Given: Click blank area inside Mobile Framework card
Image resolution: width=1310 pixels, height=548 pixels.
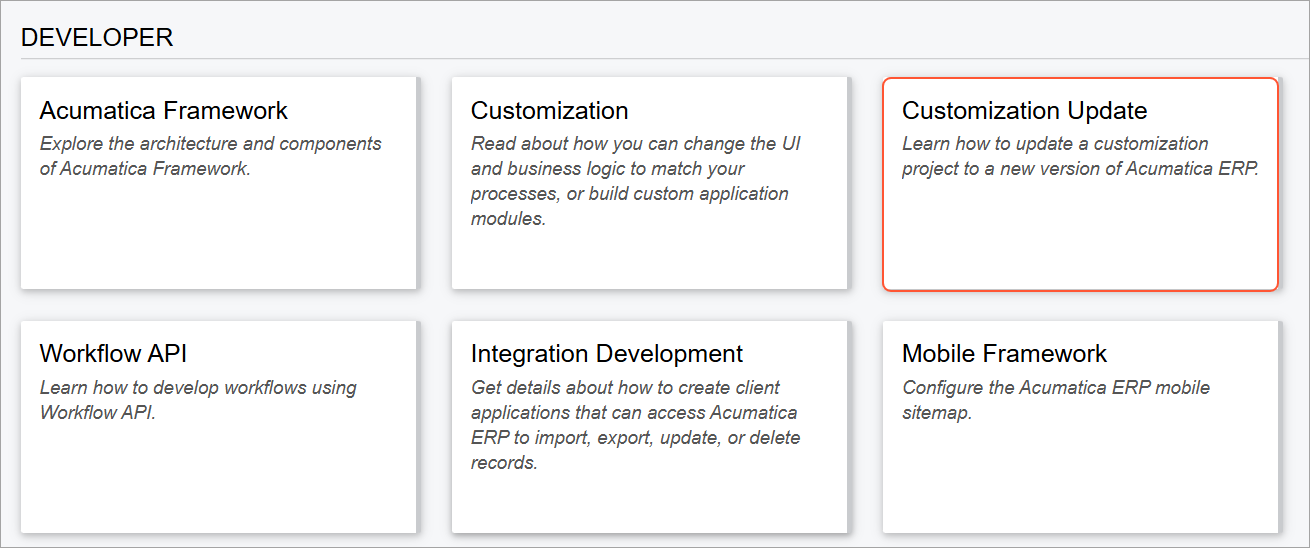Looking at the screenshot, I should [1080, 480].
